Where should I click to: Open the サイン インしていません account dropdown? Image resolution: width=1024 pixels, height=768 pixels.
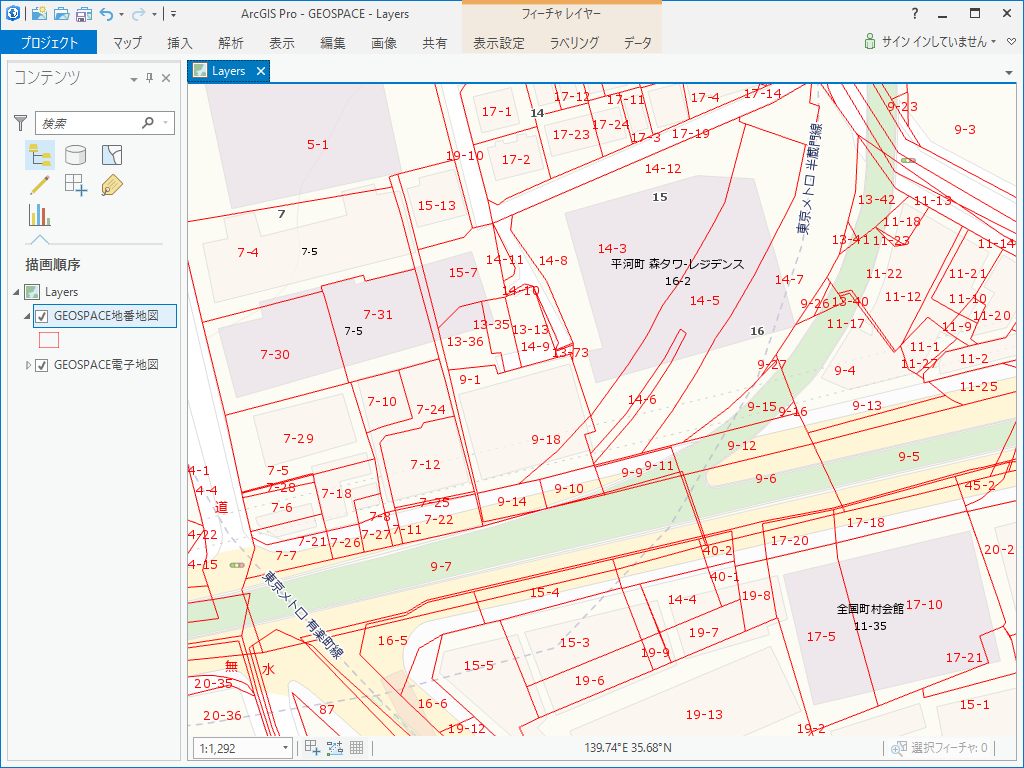pyautogui.click(x=940, y=42)
